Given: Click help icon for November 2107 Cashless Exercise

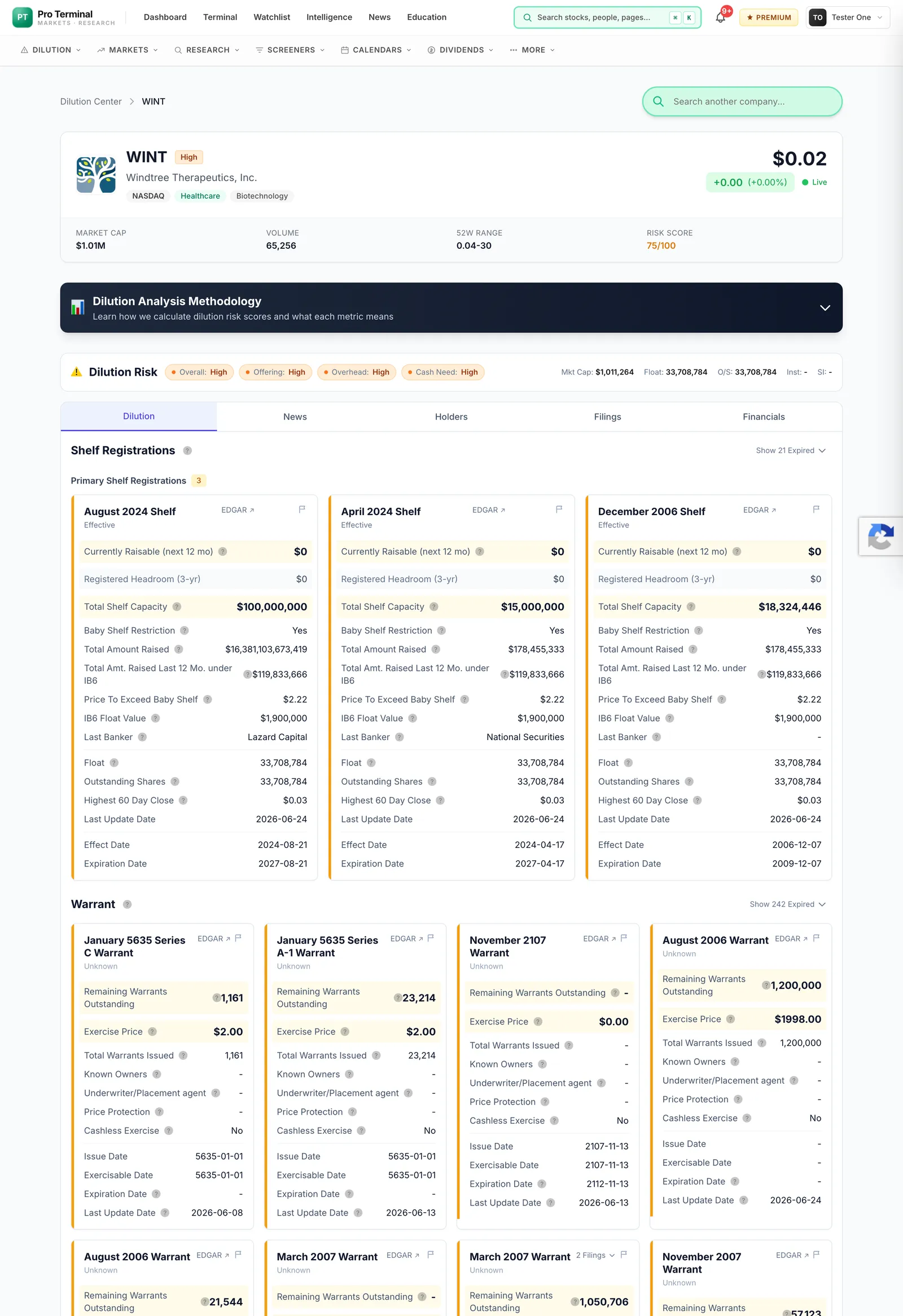Looking at the screenshot, I should [x=555, y=1121].
